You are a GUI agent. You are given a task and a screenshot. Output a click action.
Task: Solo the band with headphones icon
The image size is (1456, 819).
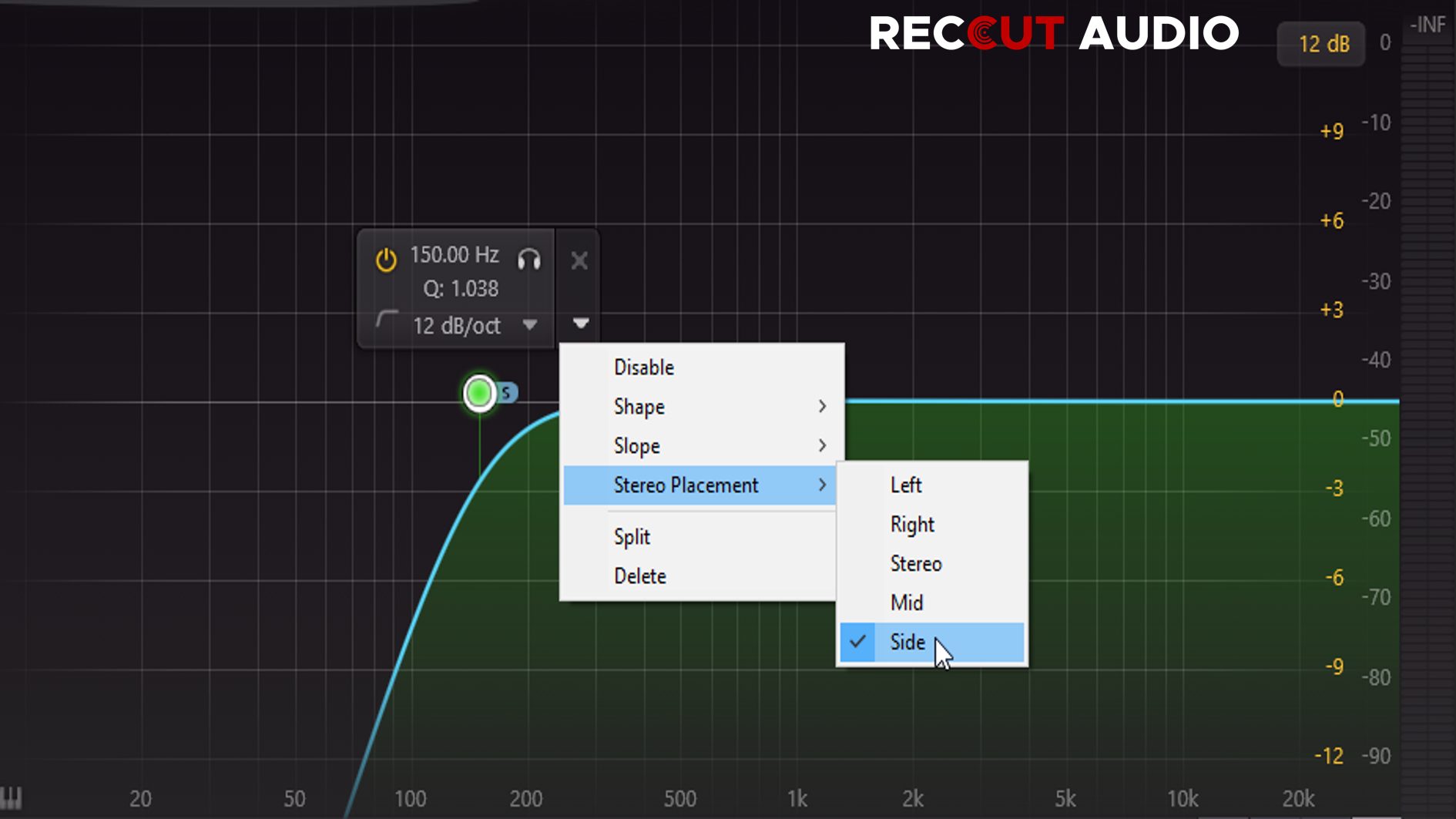pyautogui.click(x=529, y=259)
